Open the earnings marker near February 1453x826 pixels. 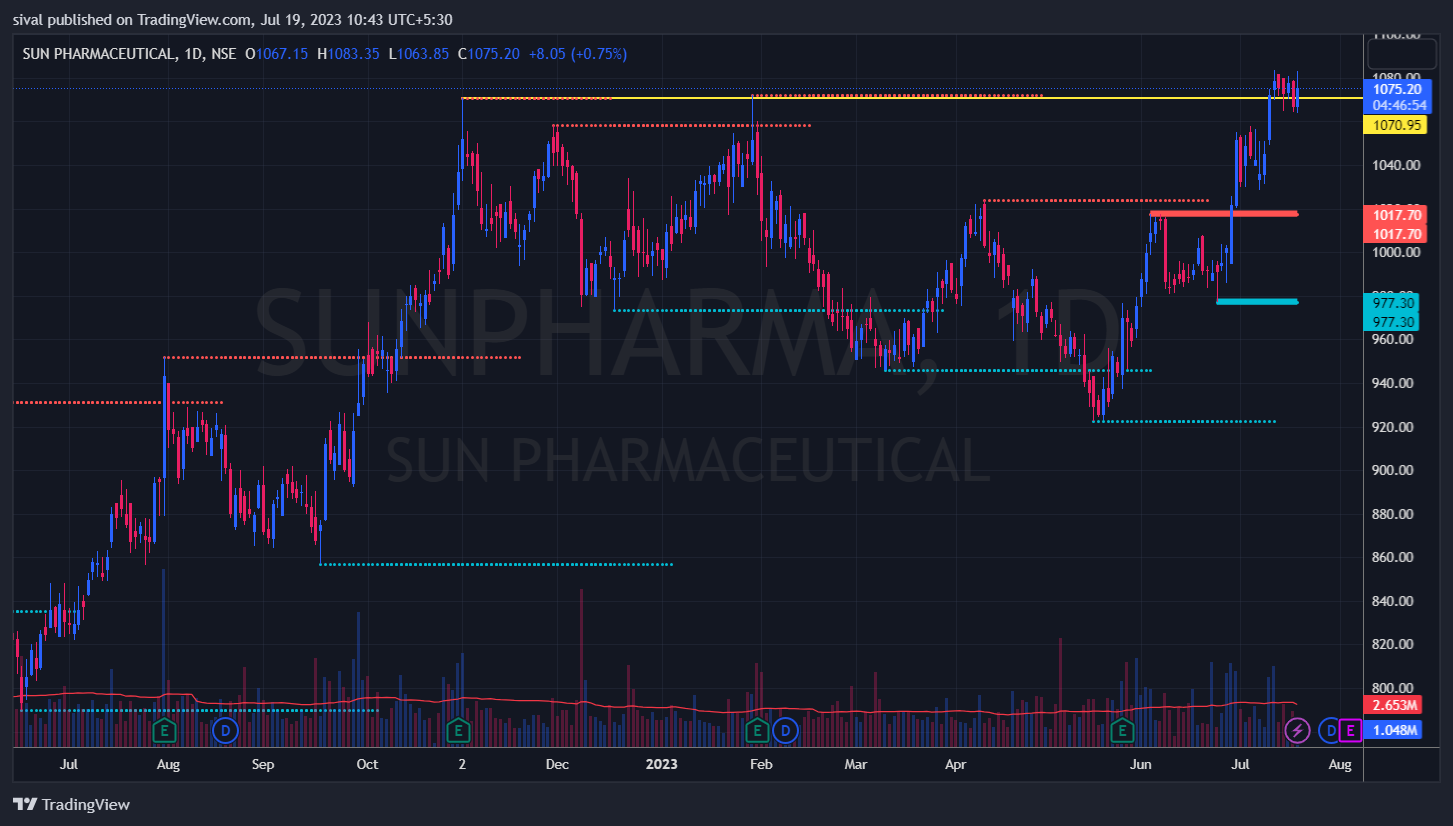click(x=758, y=731)
